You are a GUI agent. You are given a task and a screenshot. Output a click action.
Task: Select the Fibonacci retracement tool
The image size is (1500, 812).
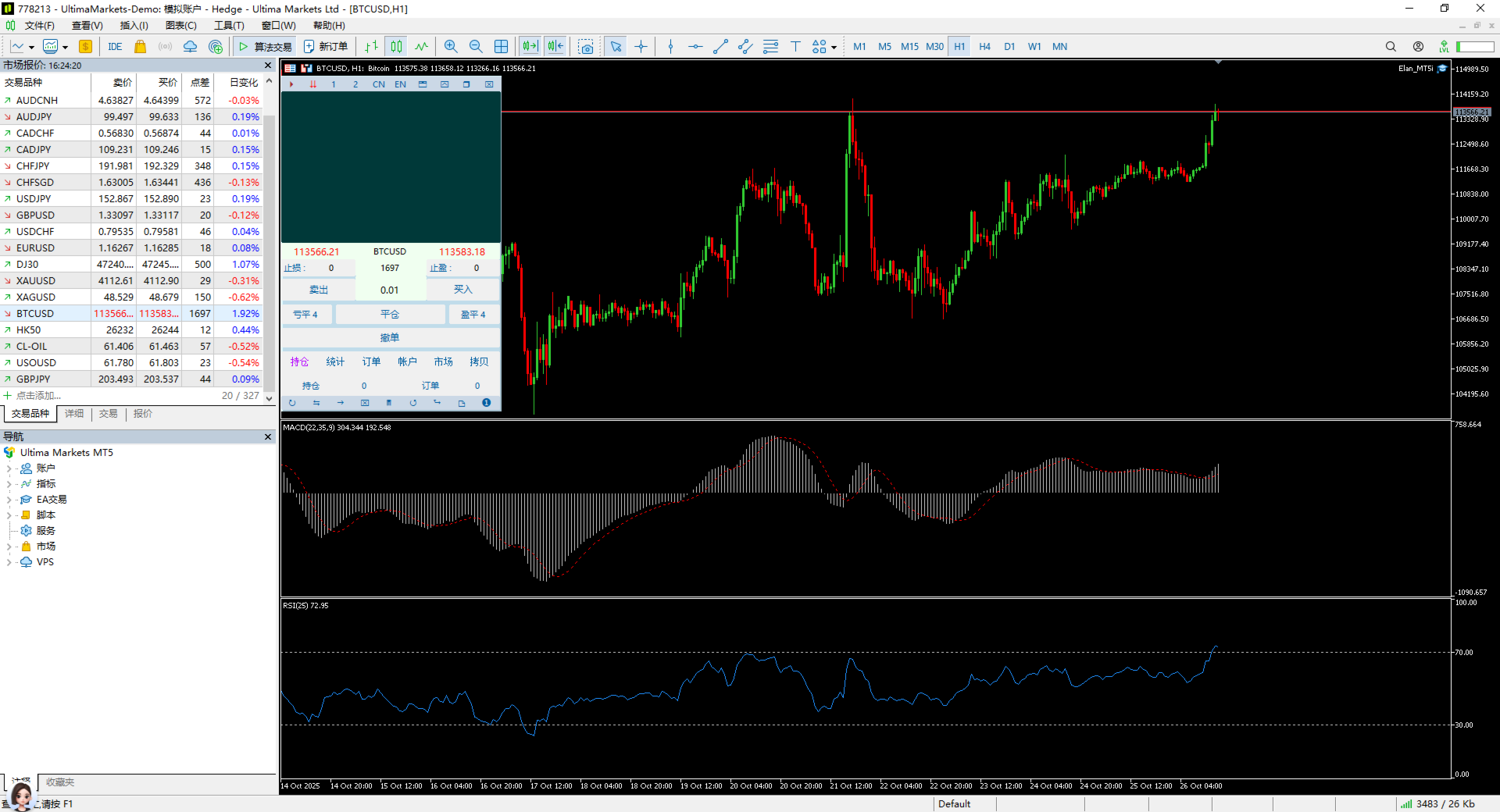pyautogui.click(x=770, y=47)
